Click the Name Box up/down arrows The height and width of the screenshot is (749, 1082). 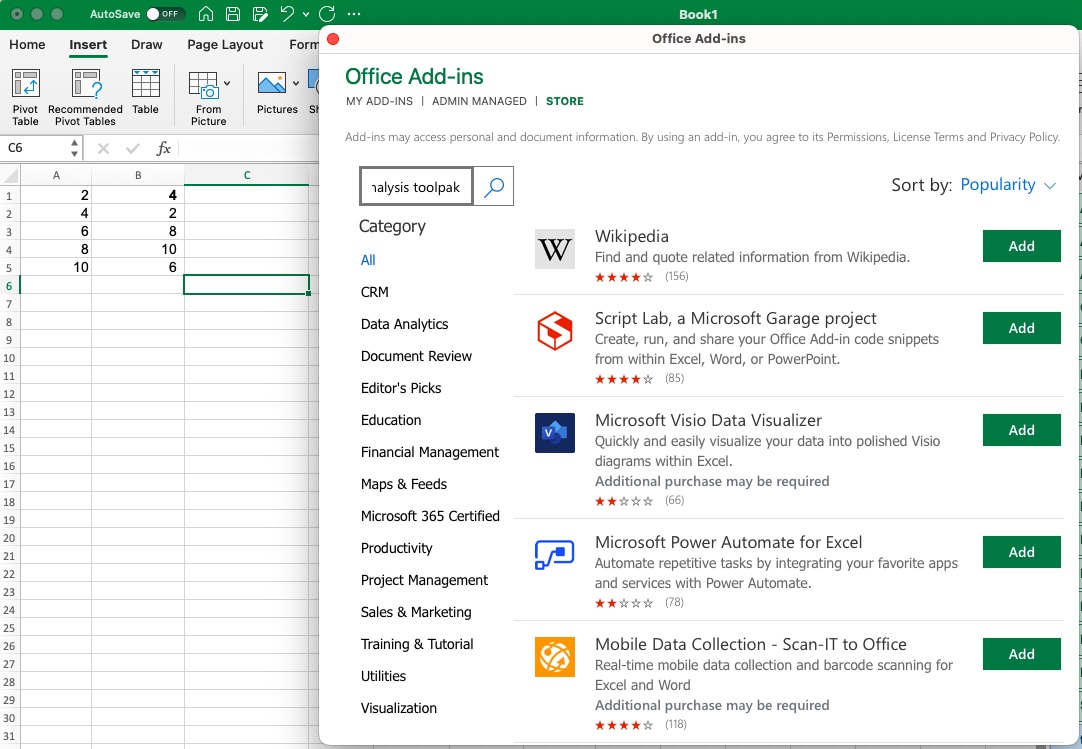coord(74,148)
